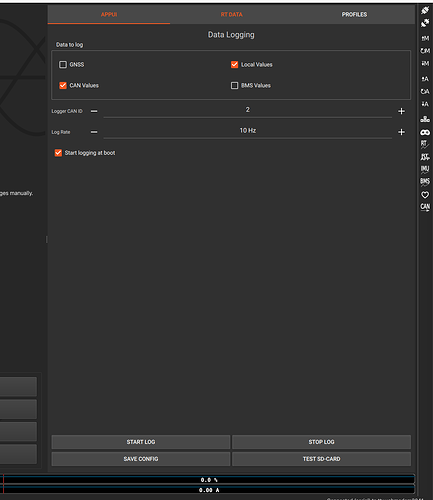Click the TEST SD-CARD button
This screenshot has height=500, width=433.
[x=321, y=459]
